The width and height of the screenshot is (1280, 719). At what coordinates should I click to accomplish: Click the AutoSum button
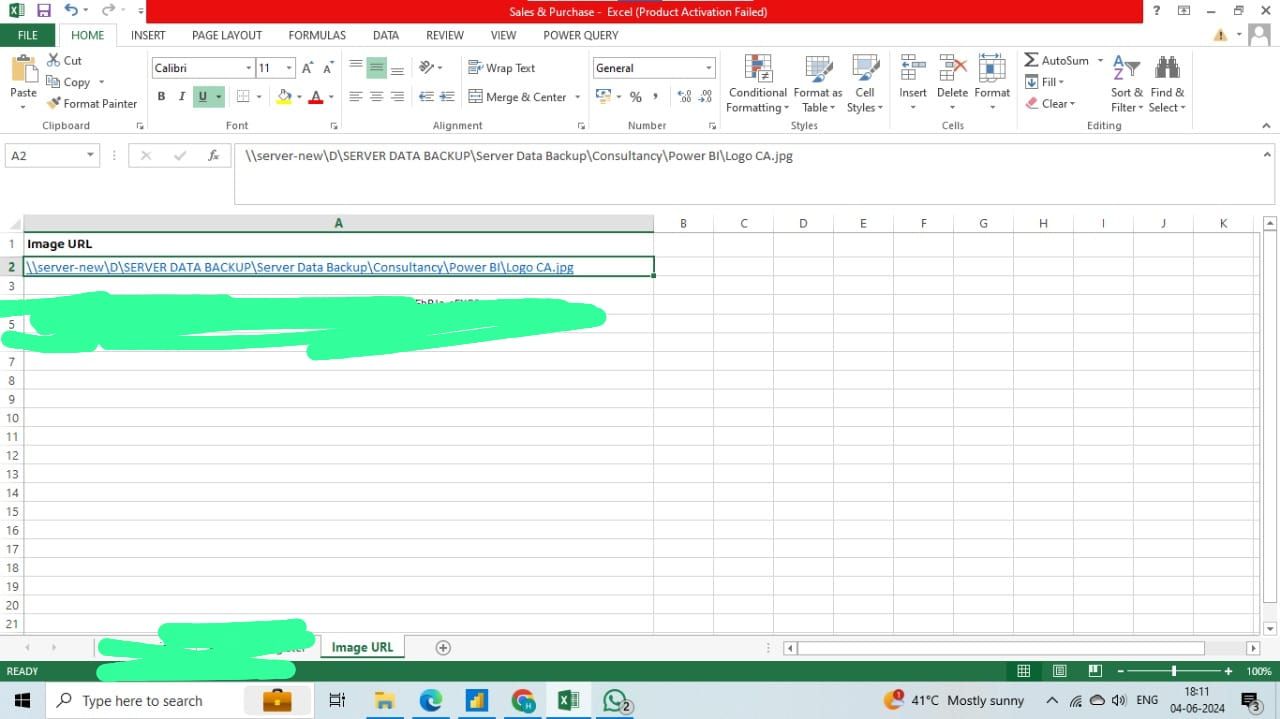[1057, 60]
